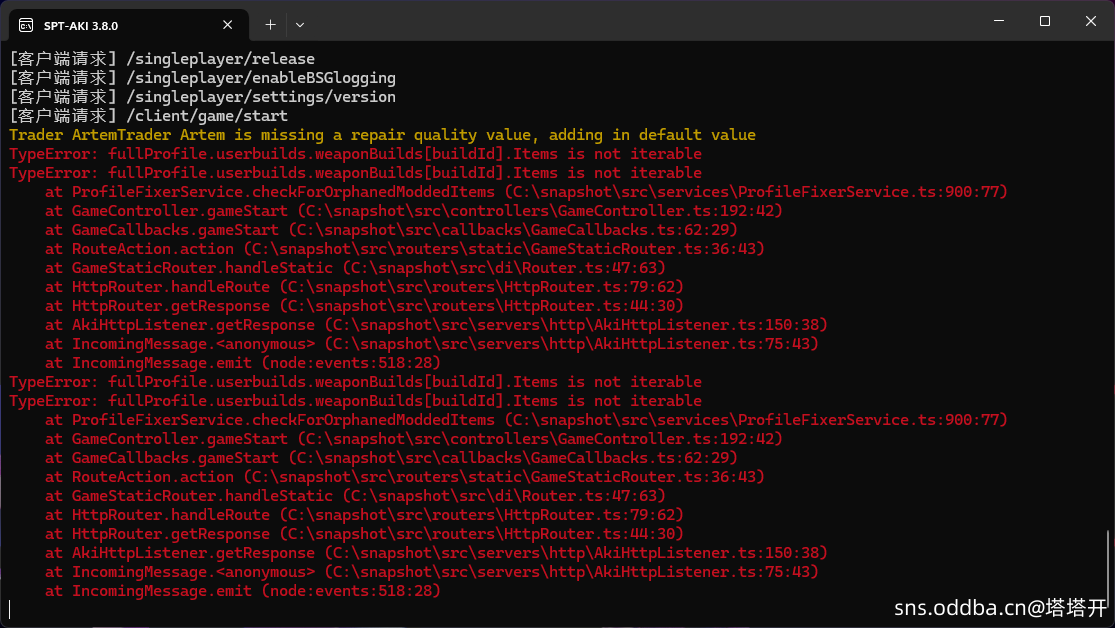The width and height of the screenshot is (1115, 628).
Task: Expand the new tab profile dropdown chevron
Action: click(300, 24)
